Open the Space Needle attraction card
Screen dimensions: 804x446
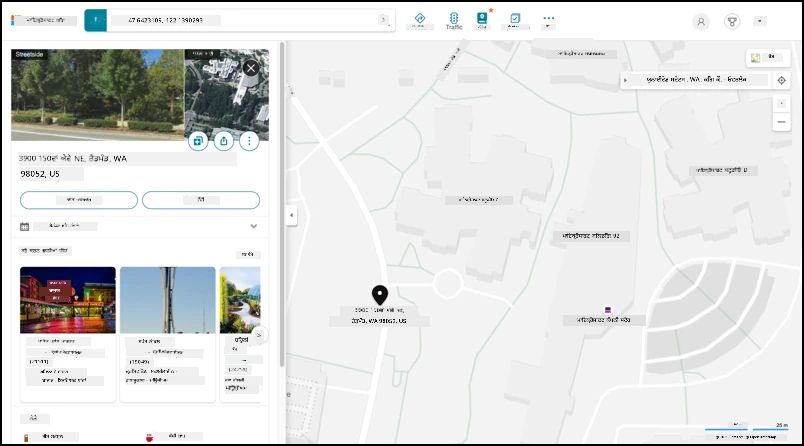pos(168,333)
